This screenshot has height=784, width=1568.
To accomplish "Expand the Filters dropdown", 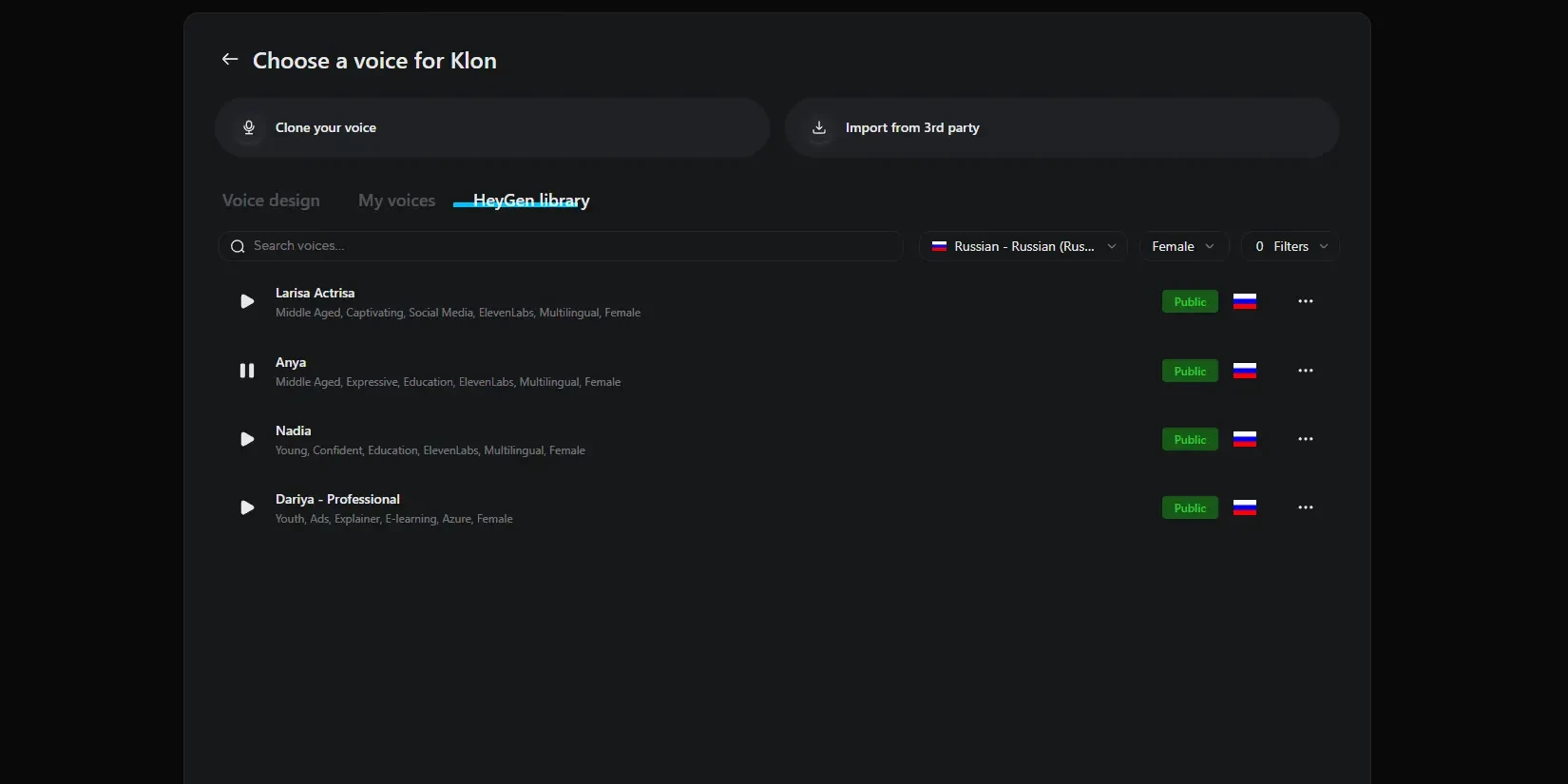I will pos(1291,246).
